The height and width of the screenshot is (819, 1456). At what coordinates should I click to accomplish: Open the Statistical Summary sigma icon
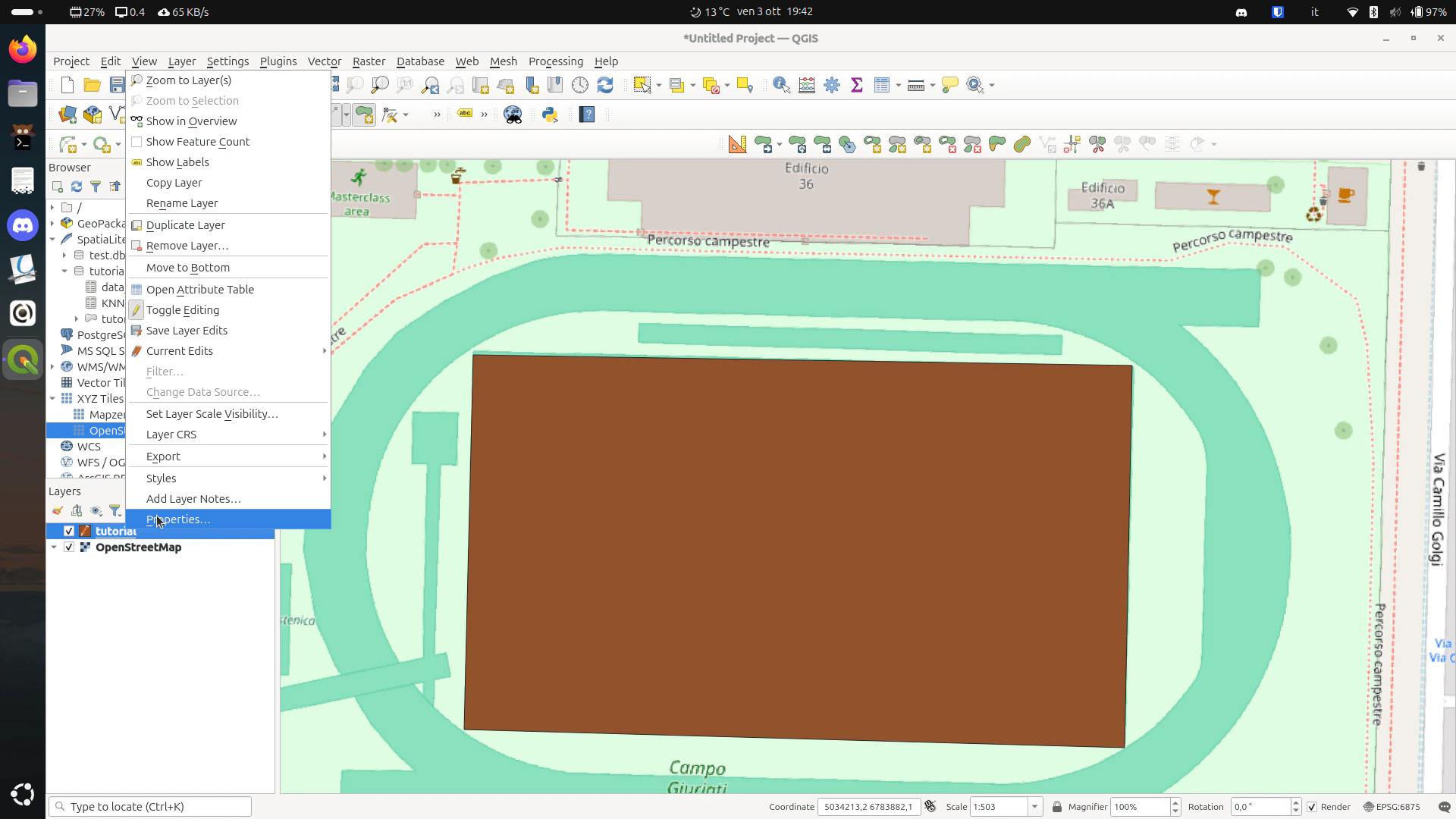point(857,85)
